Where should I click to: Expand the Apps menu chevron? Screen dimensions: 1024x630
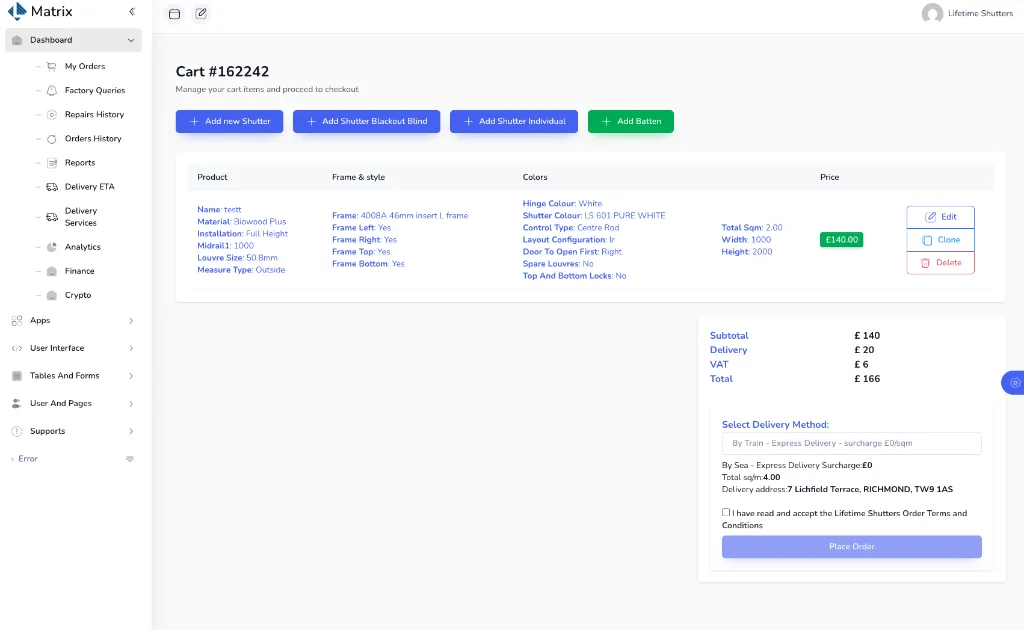(131, 321)
